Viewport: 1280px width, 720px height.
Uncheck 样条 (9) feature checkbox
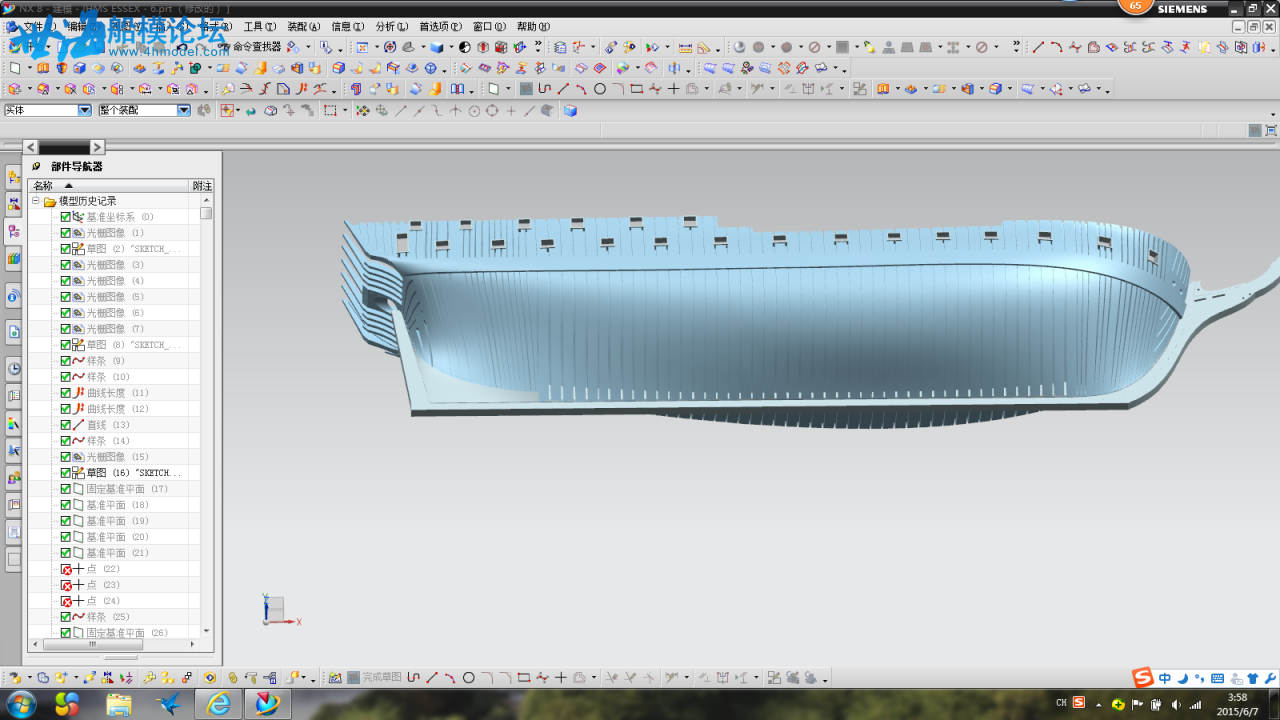(x=66, y=361)
